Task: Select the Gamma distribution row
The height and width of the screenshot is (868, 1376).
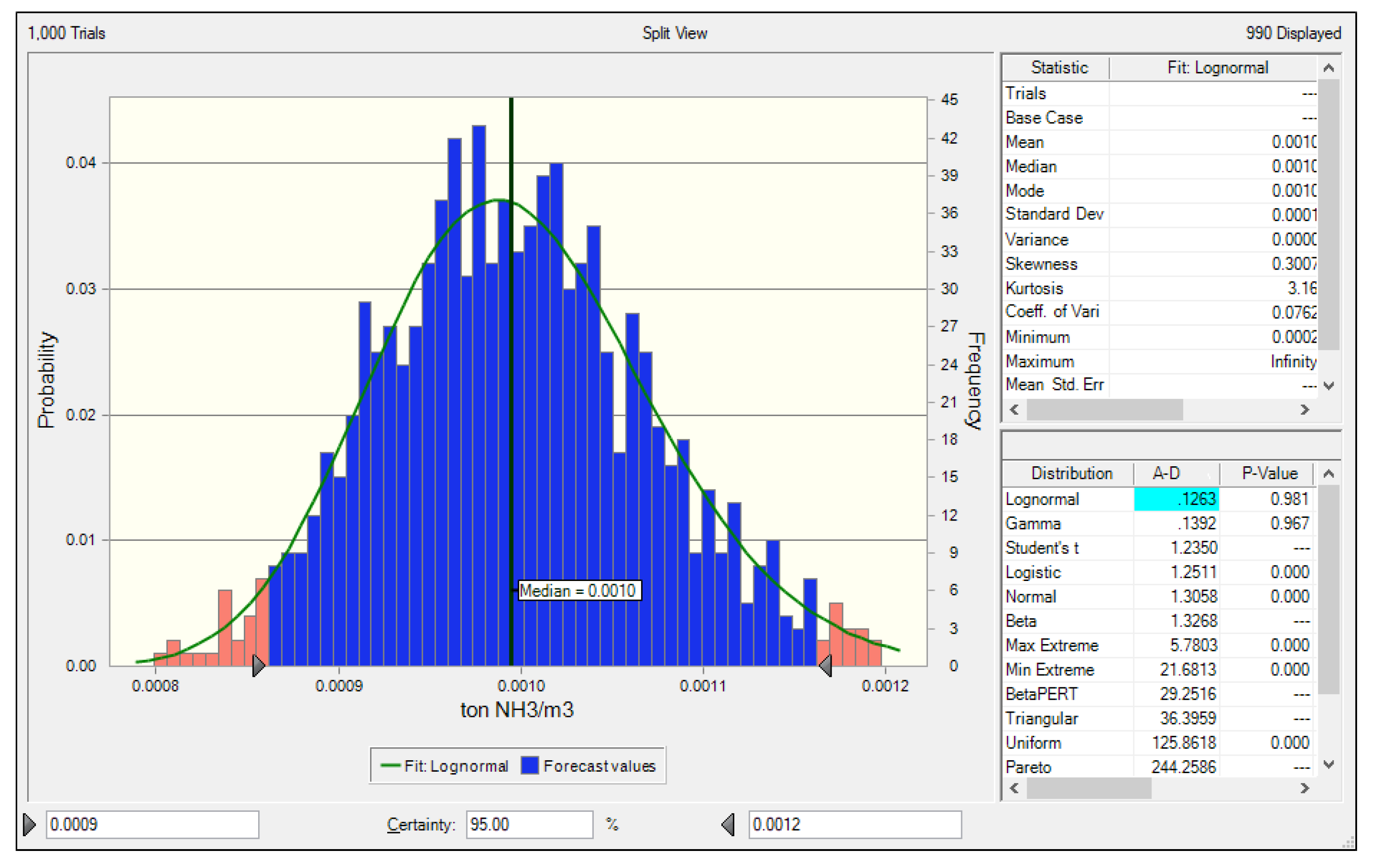Action: coord(1033,524)
